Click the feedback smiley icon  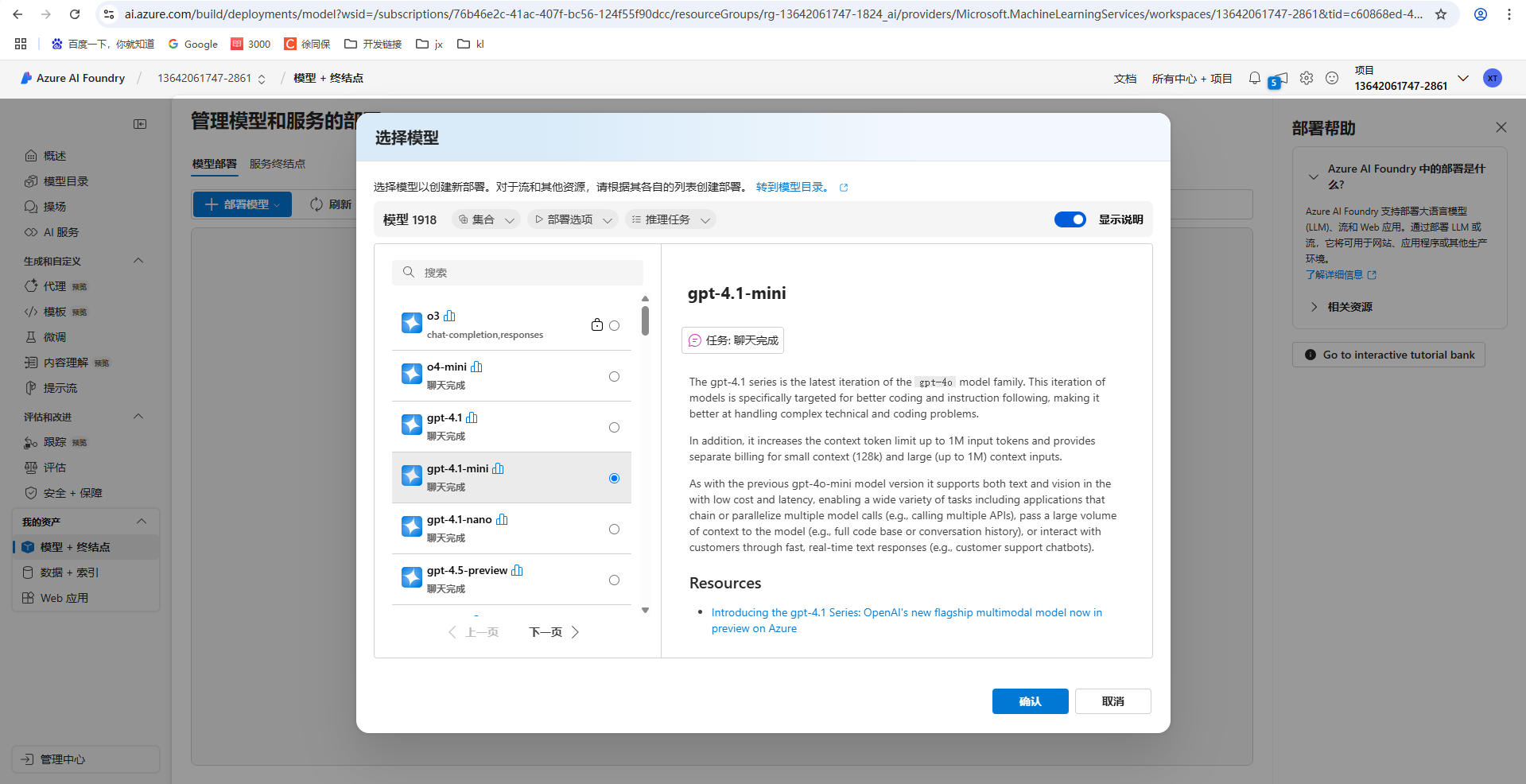click(1332, 78)
